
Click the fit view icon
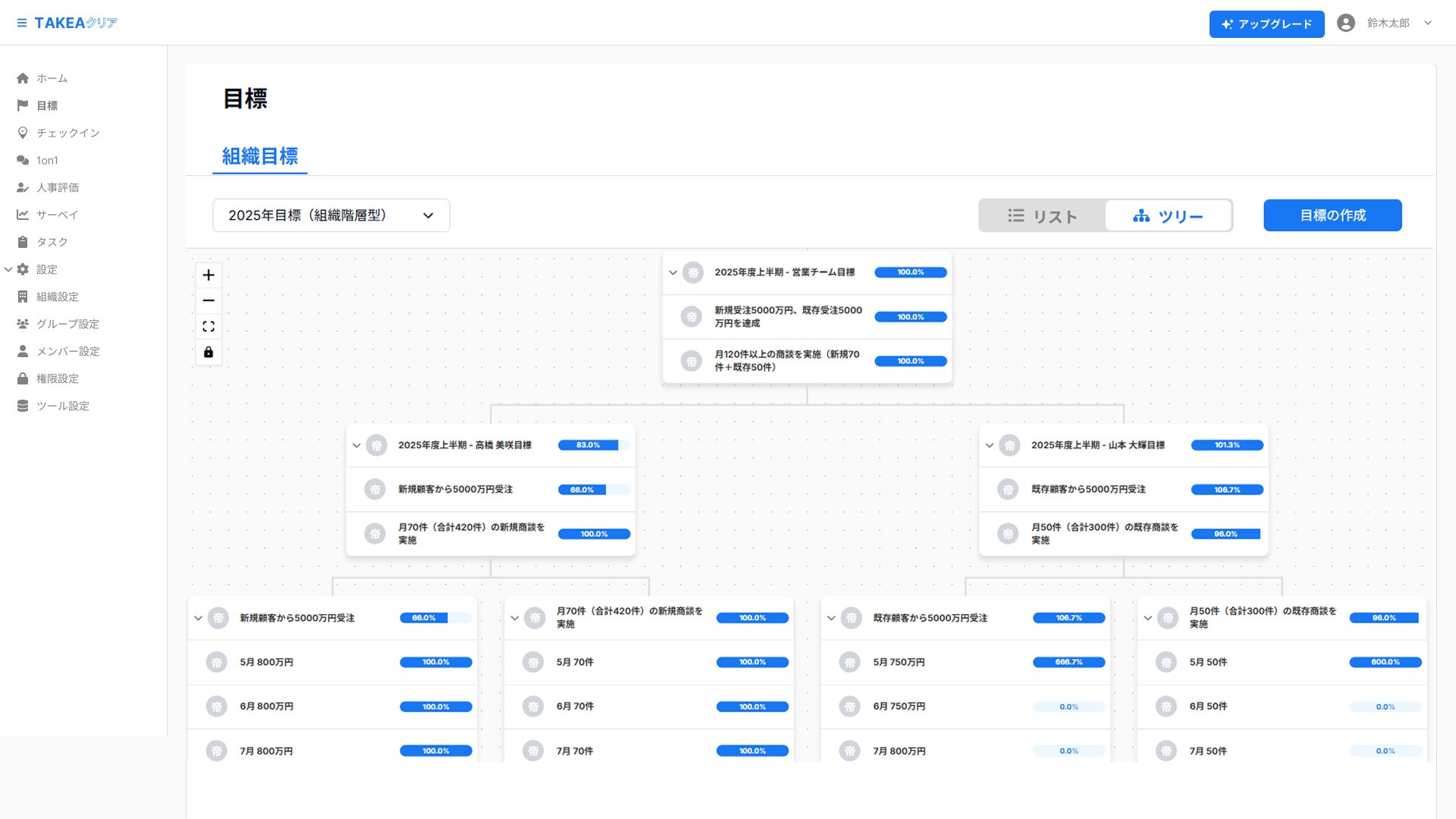click(209, 327)
